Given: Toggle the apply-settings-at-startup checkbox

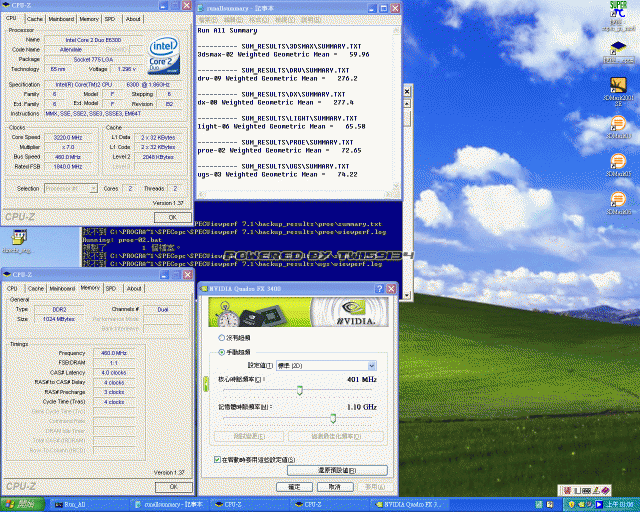Looking at the screenshot, I should pyautogui.click(x=218, y=459).
